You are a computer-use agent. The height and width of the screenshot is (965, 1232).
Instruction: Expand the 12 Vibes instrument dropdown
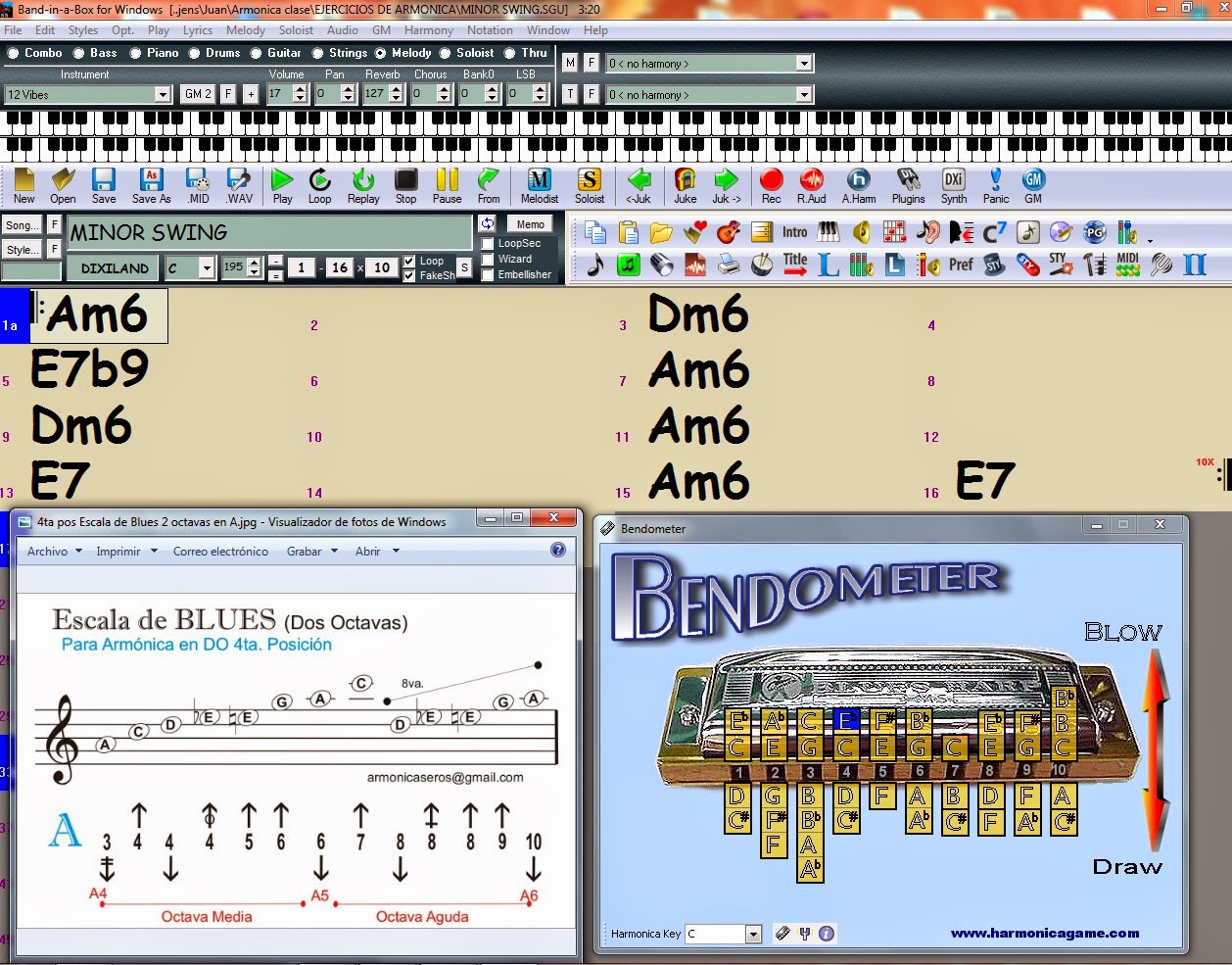pos(163,94)
